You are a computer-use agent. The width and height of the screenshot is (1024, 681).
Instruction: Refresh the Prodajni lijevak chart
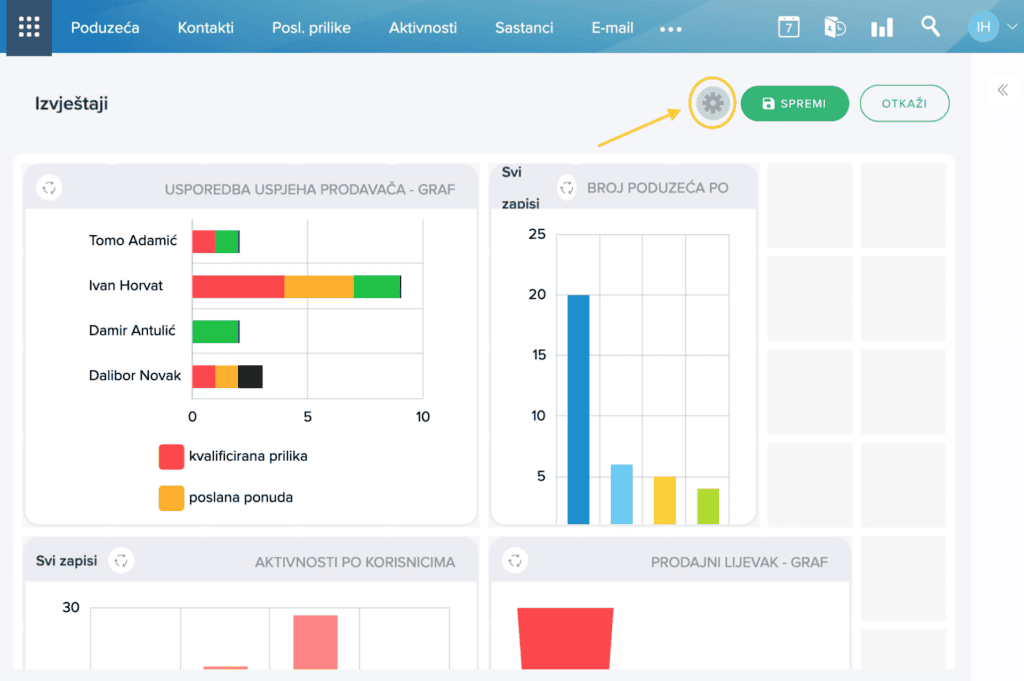pos(515,560)
